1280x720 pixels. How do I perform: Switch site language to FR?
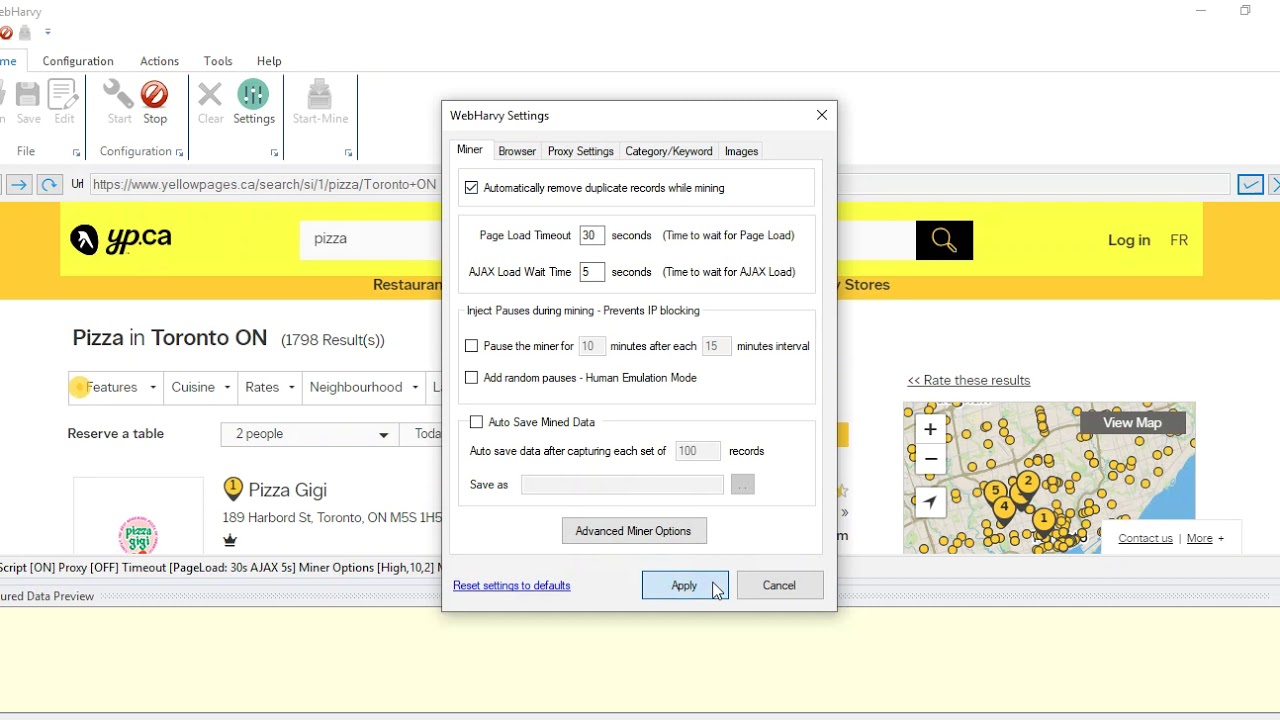(x=1179, y=240)
